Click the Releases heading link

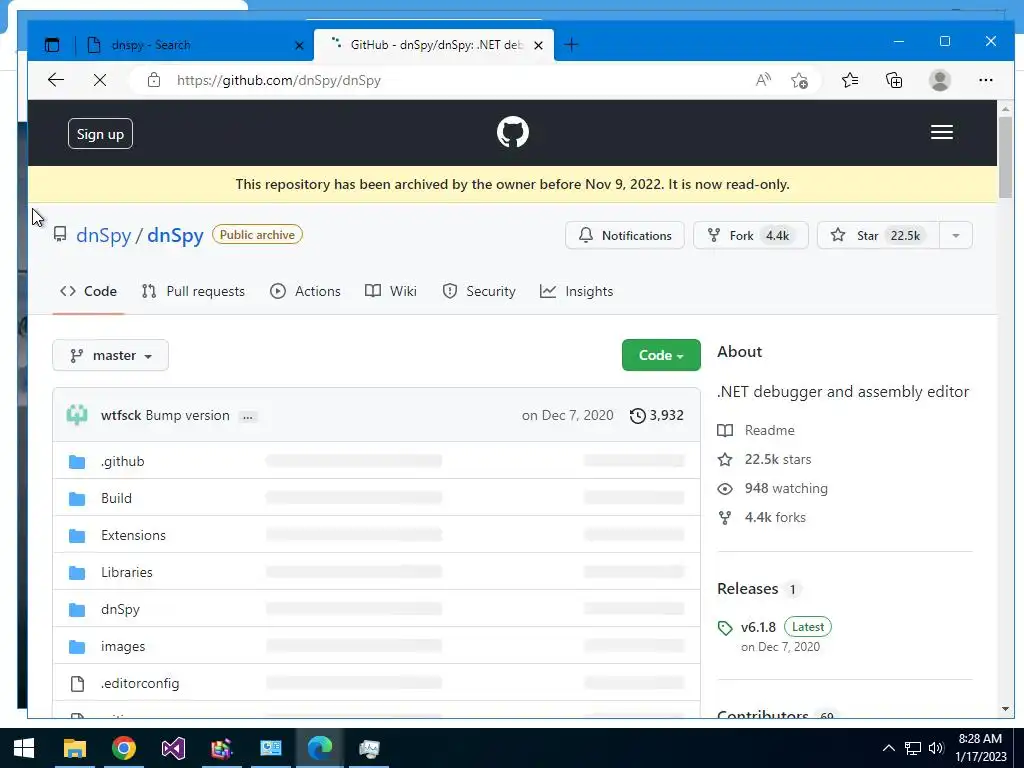[x=747, y=588]
